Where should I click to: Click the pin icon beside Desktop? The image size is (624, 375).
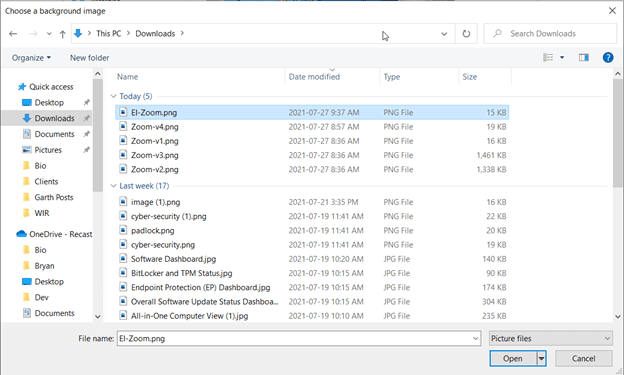click(86, 103)
